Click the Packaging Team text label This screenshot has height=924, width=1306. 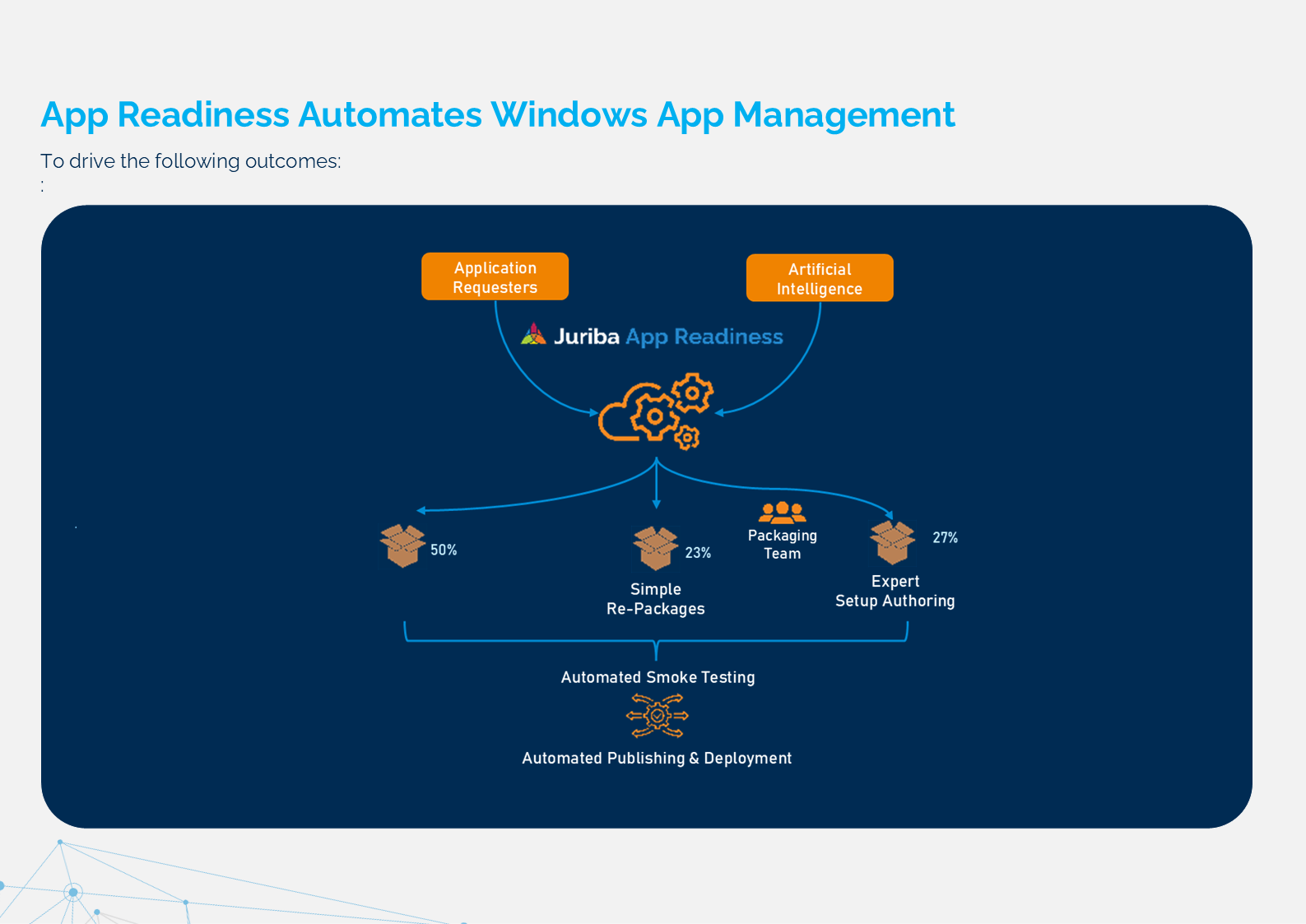click(782, 545)
